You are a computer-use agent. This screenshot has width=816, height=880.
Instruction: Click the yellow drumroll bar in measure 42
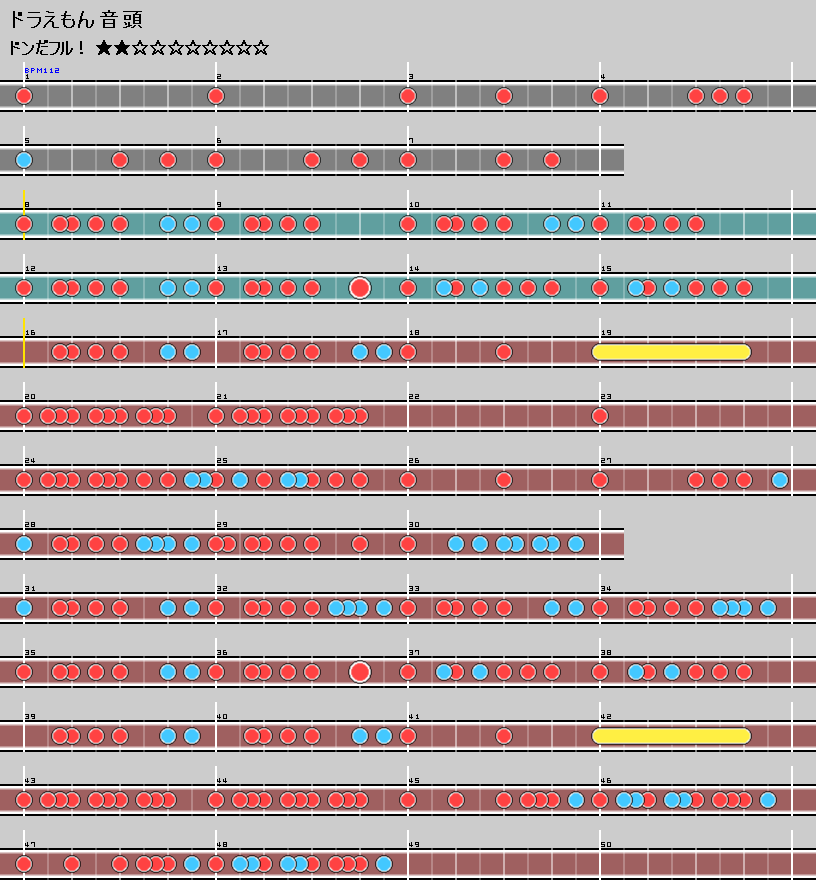672,736
